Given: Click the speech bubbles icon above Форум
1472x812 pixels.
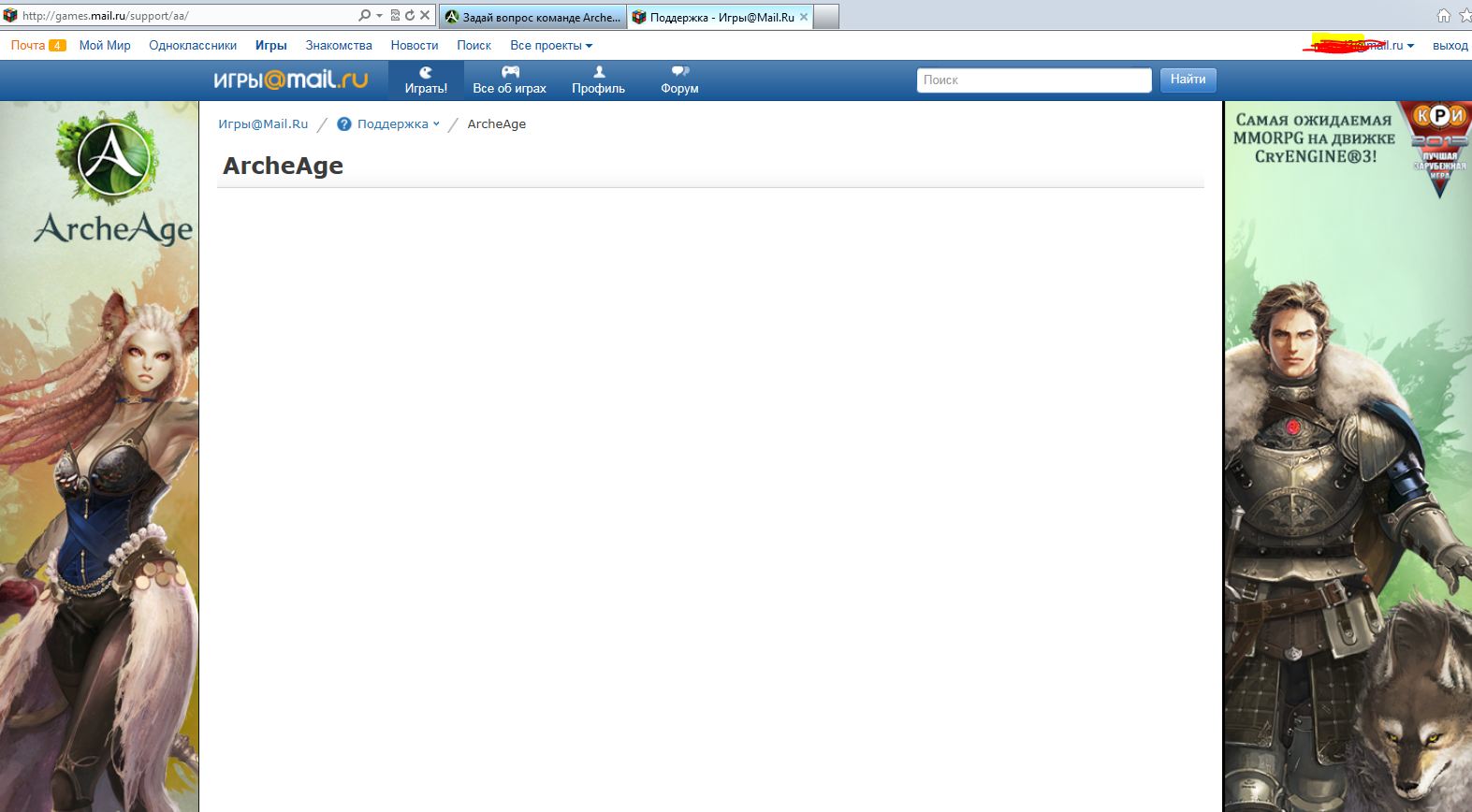Looking at the screenshot, I should pos(680,72).
